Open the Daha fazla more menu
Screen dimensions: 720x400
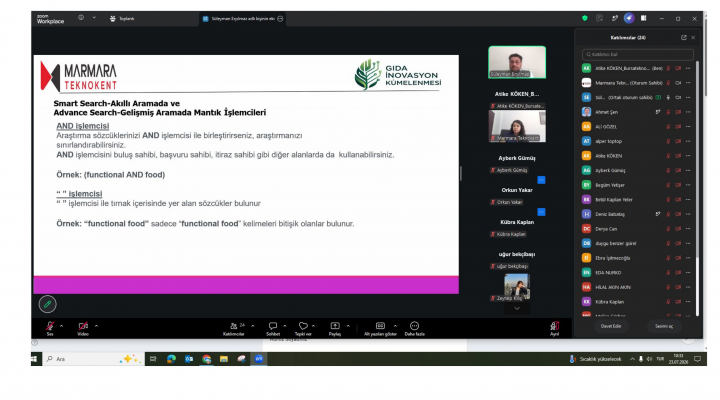click(x=414, y=328)
